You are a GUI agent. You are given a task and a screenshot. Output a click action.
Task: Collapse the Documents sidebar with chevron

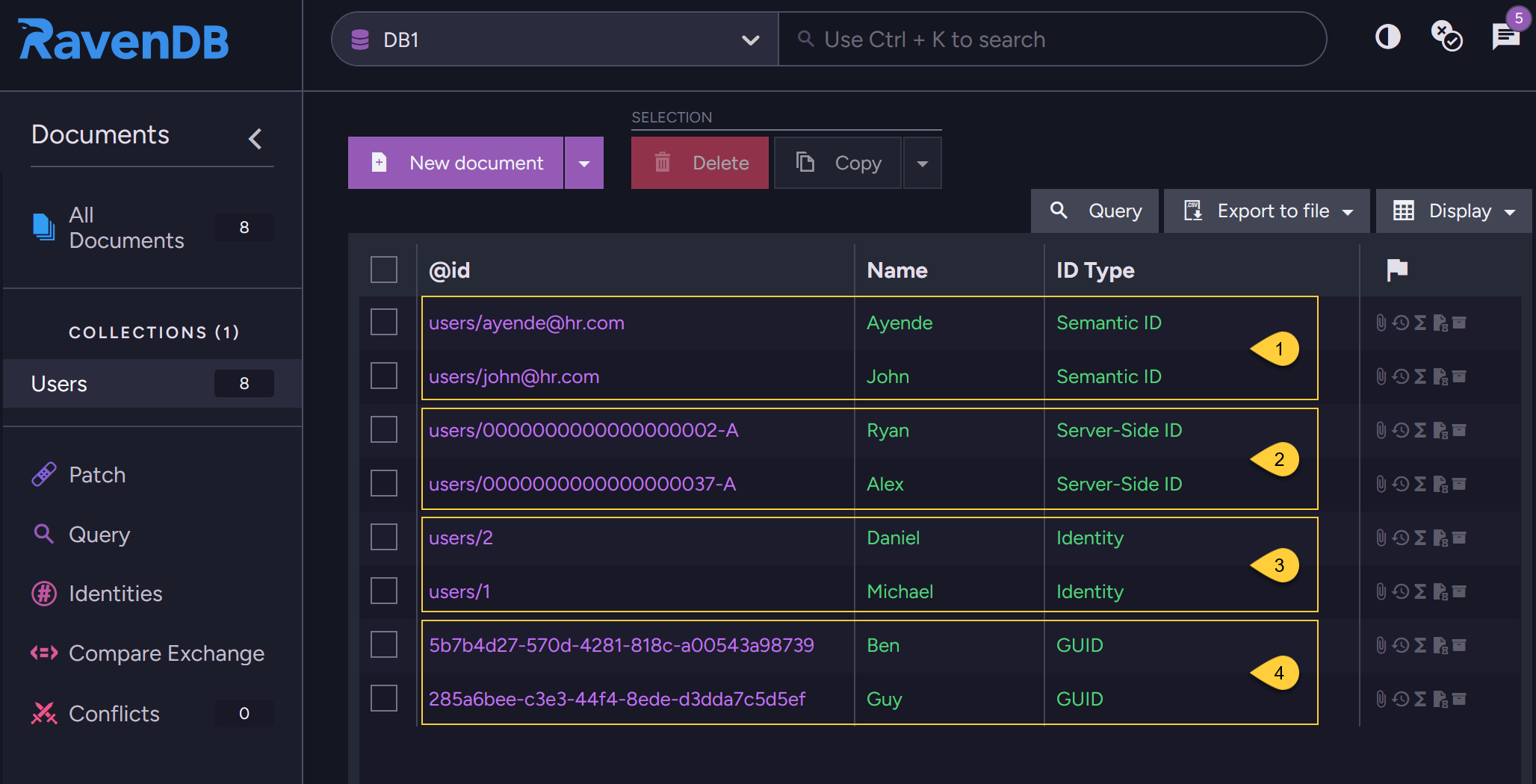click(x=256, y=138)
